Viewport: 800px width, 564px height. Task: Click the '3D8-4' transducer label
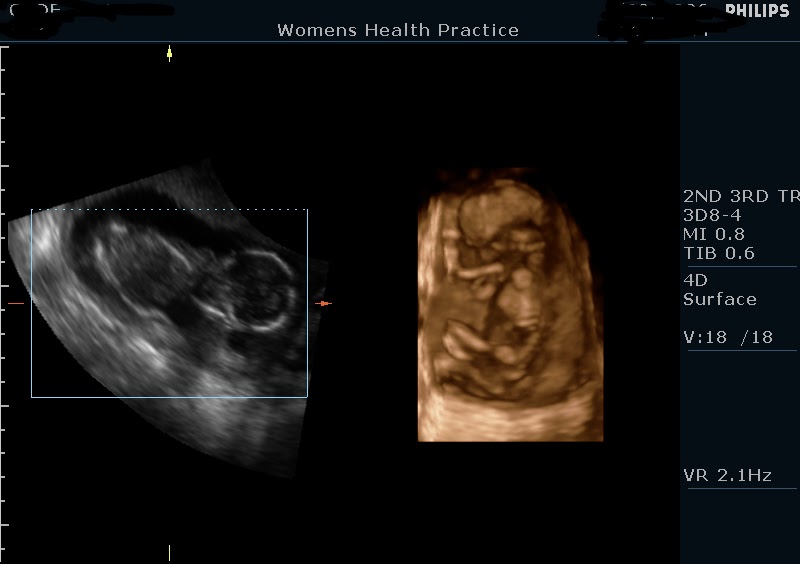pos(712,215)
